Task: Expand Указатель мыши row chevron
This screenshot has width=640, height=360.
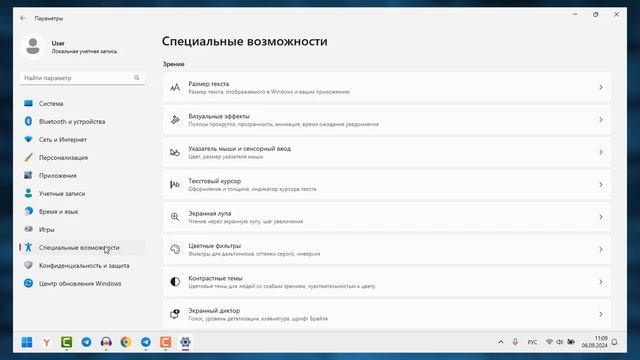Action: [x=600, y=152]
